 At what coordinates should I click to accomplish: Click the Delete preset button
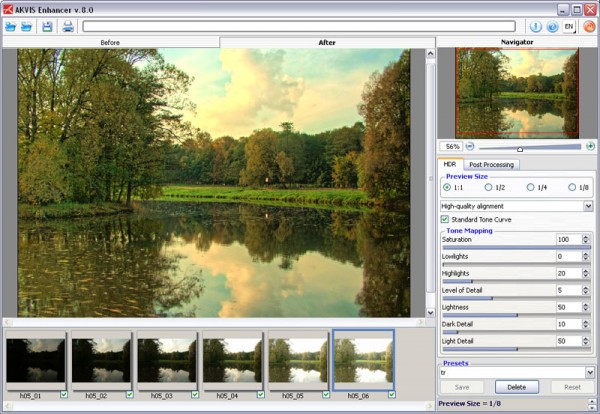click(516, 387)
